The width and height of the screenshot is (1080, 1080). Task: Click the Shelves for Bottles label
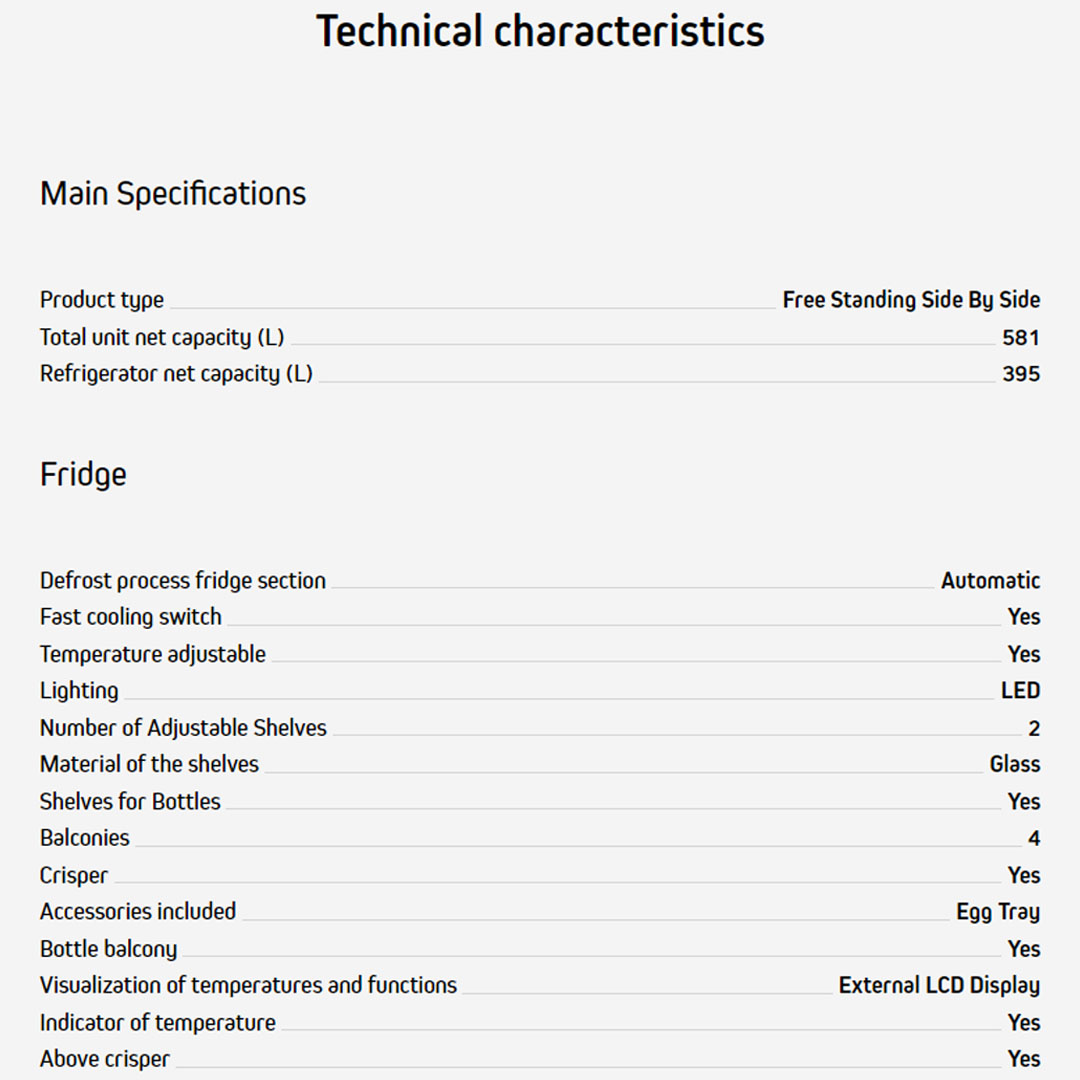(x=130, y=801)
